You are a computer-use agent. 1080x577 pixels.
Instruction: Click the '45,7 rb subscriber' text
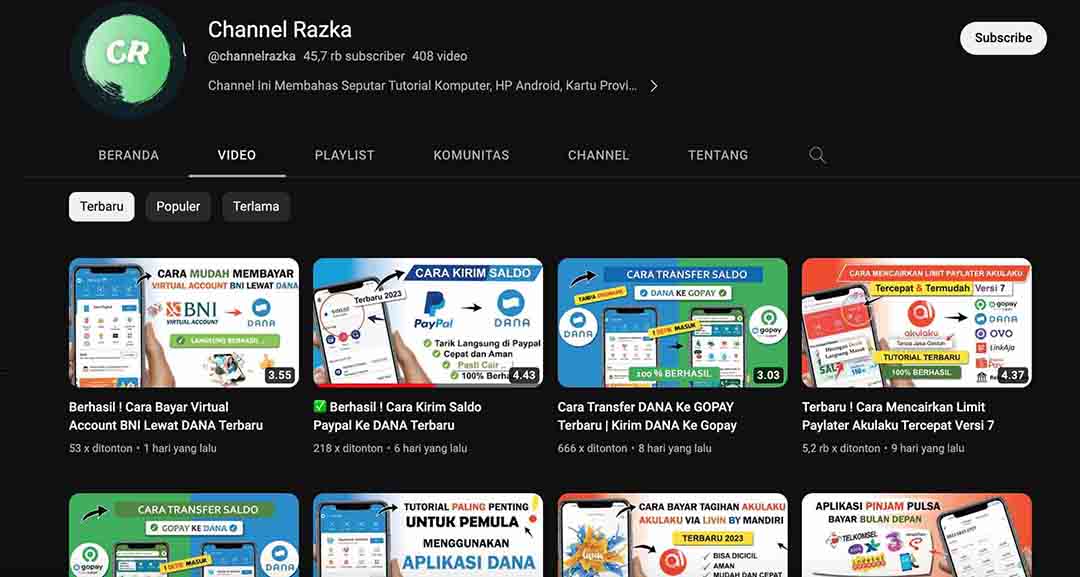click(354, 56)
